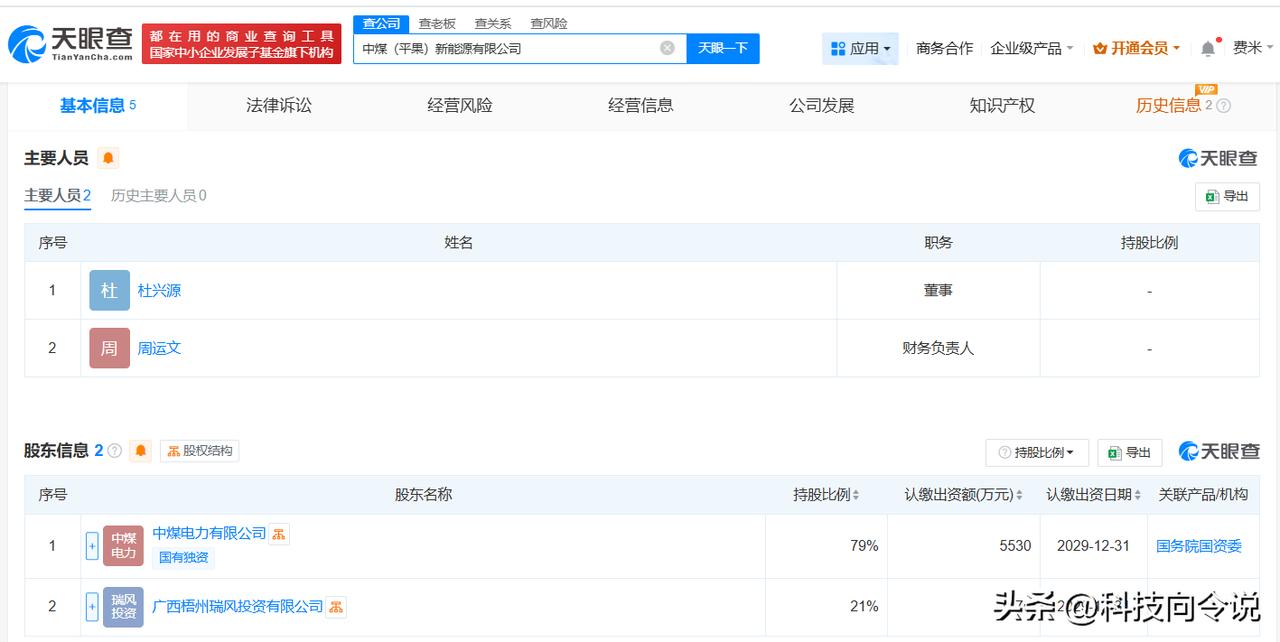Switch to the 法律诉讼 tab
1280x642 pixels.
tap(279, 106)
